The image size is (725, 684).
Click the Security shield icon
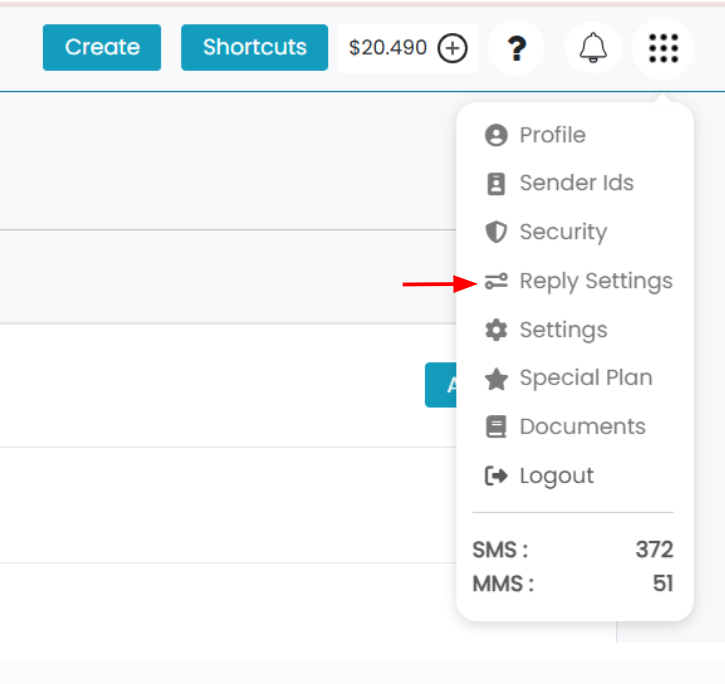(x=496, y=232)
